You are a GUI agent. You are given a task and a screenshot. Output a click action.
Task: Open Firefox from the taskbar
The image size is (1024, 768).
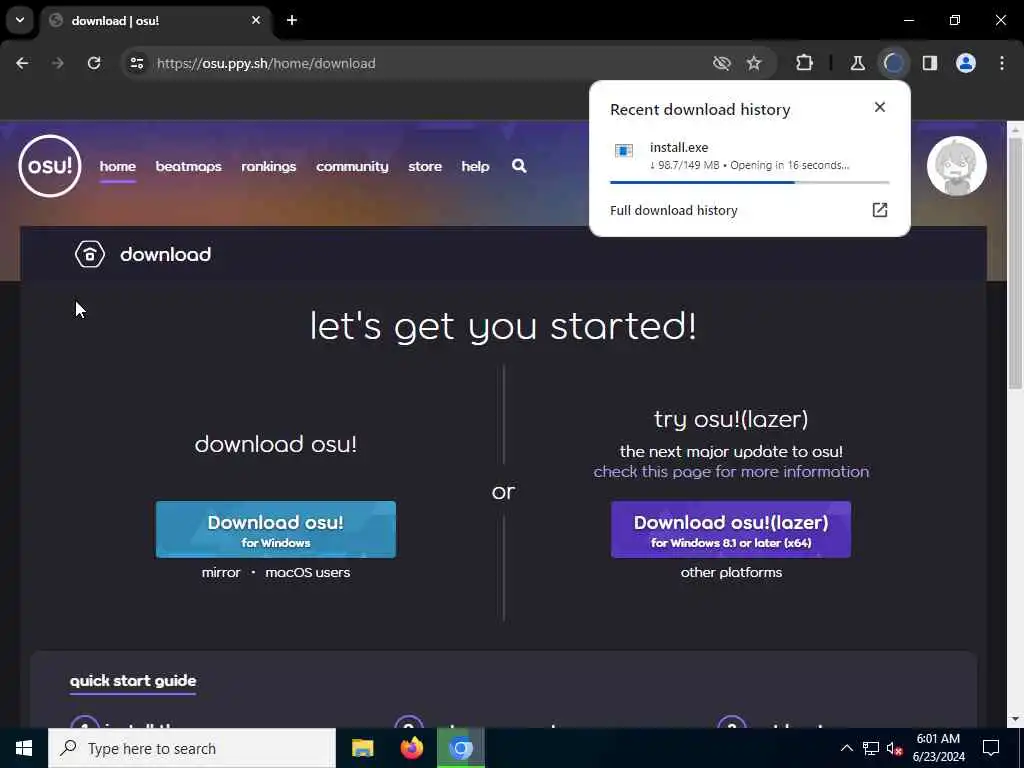(x=411, y=748)
